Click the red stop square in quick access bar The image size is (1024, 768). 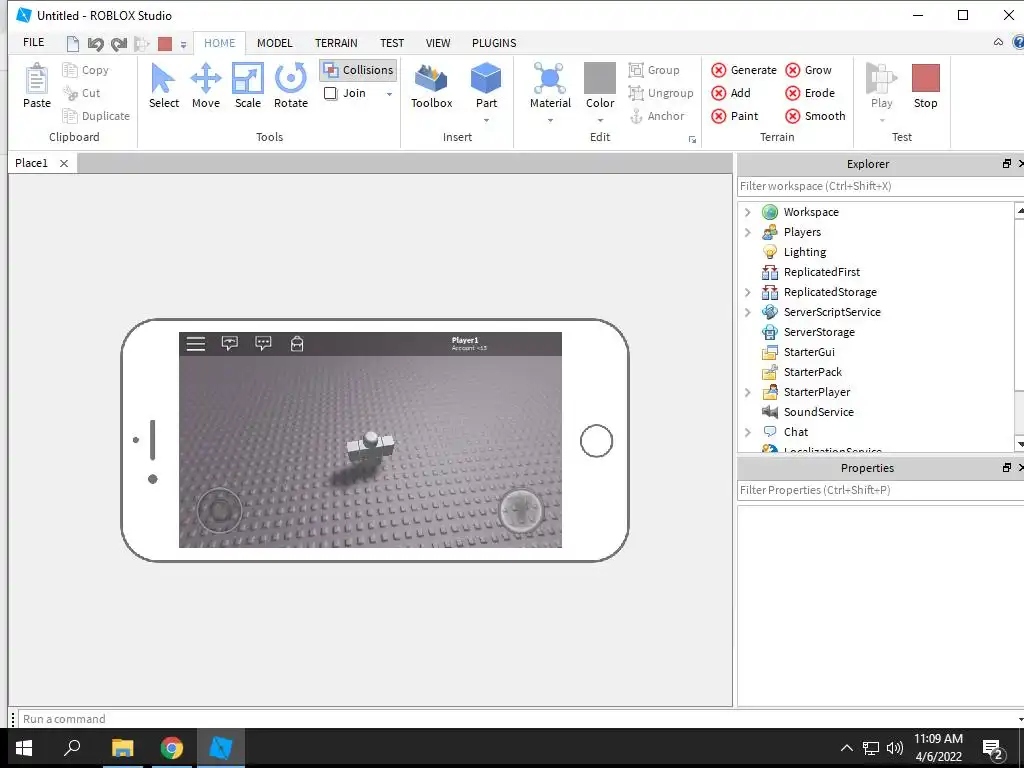tap(165, 44)
